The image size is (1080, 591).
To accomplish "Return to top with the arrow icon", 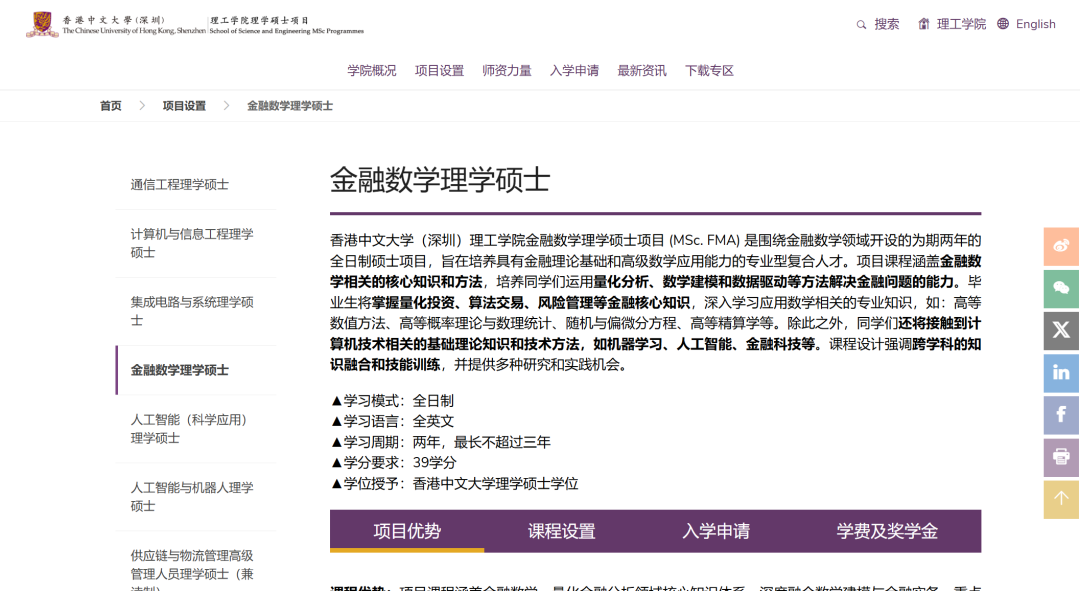I will pyautogui.click(x=1061, y=499).
